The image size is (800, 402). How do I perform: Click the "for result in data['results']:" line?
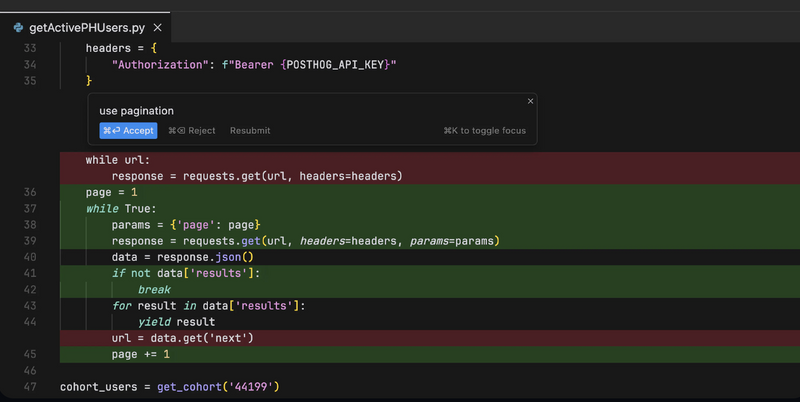pos(208,306)
